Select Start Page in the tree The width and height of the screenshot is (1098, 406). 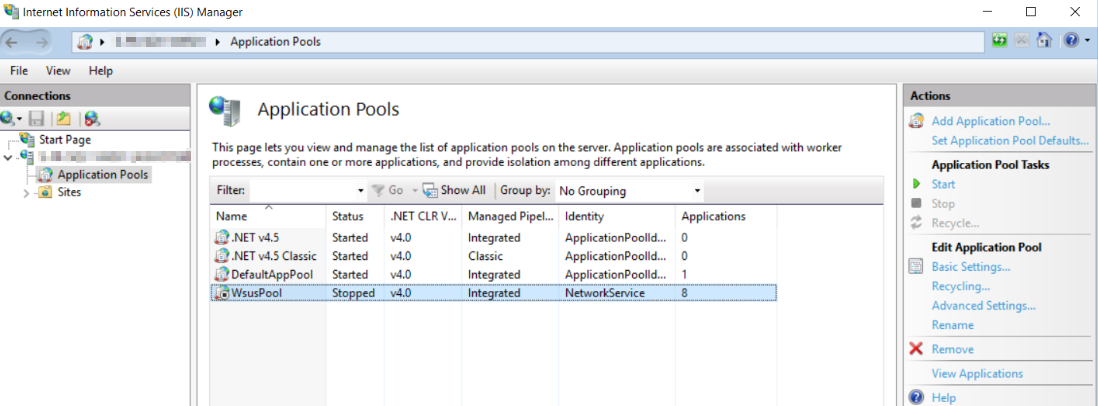[x=64, y=139]
